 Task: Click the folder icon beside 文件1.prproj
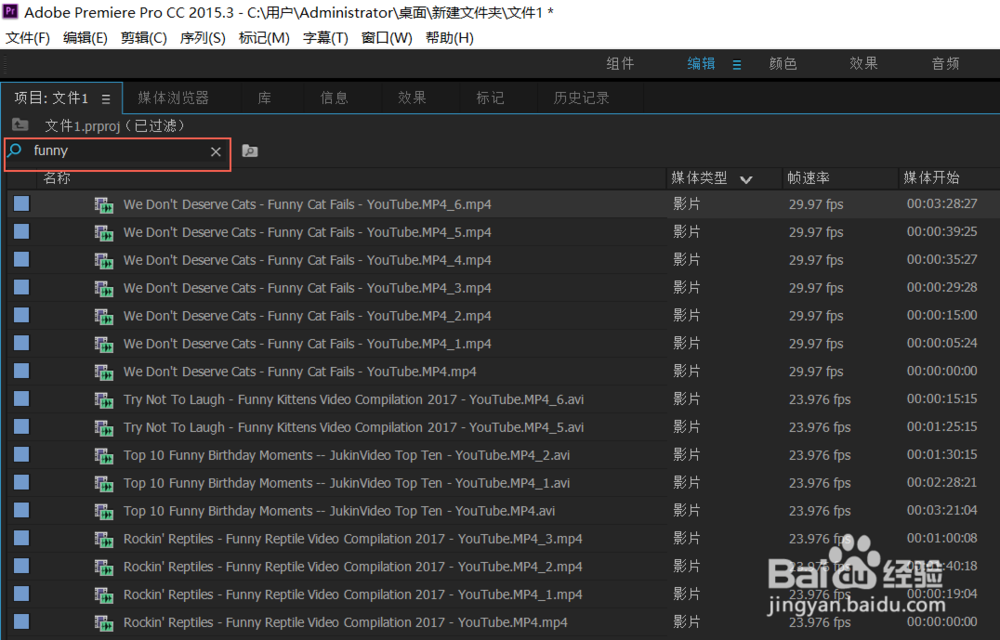pyautogui.click(x=20, y=126)
